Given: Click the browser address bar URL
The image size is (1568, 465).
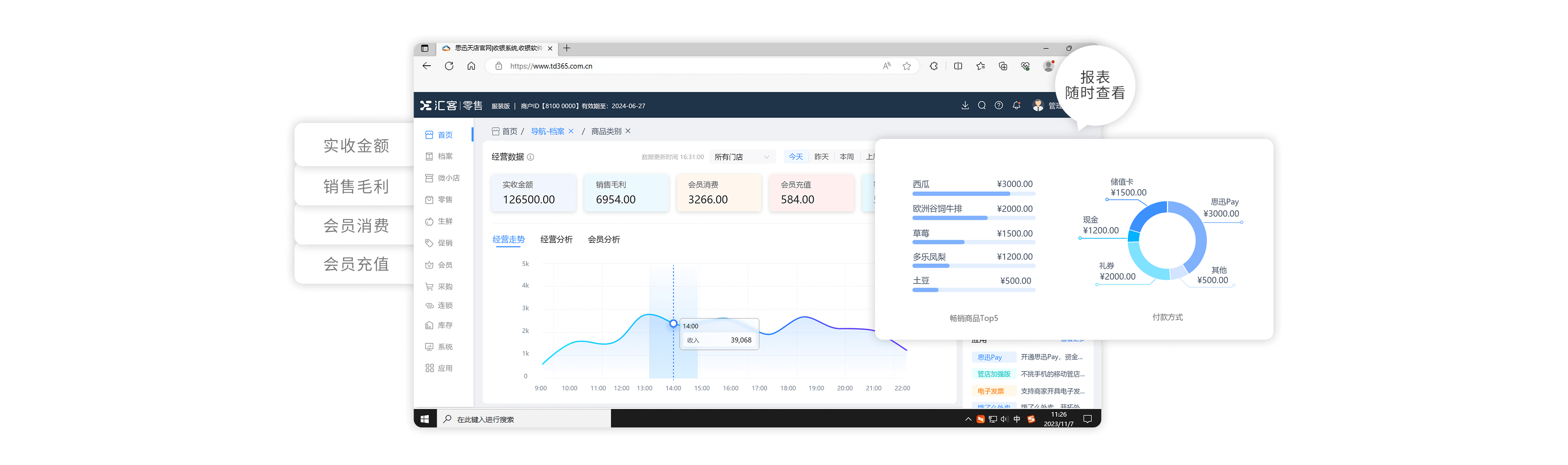Looking at the screenshot, I should [x=551, y=66].
